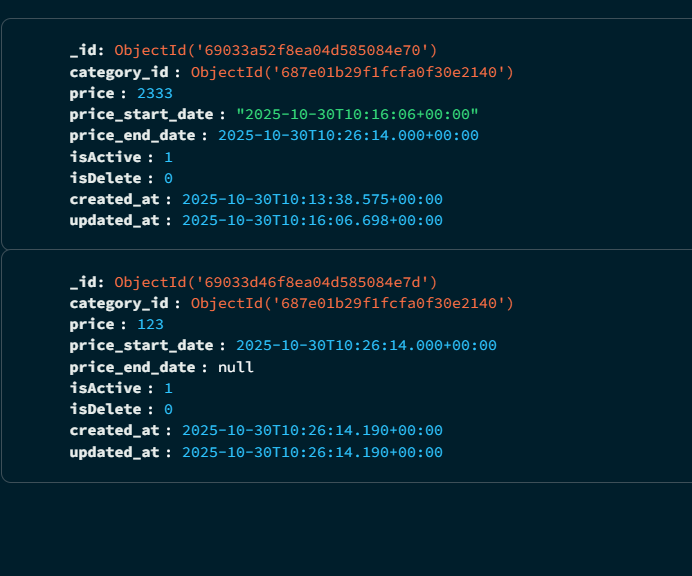Click the null price_end_date value
The image size is (692, 576).
[x=236, y=367]
